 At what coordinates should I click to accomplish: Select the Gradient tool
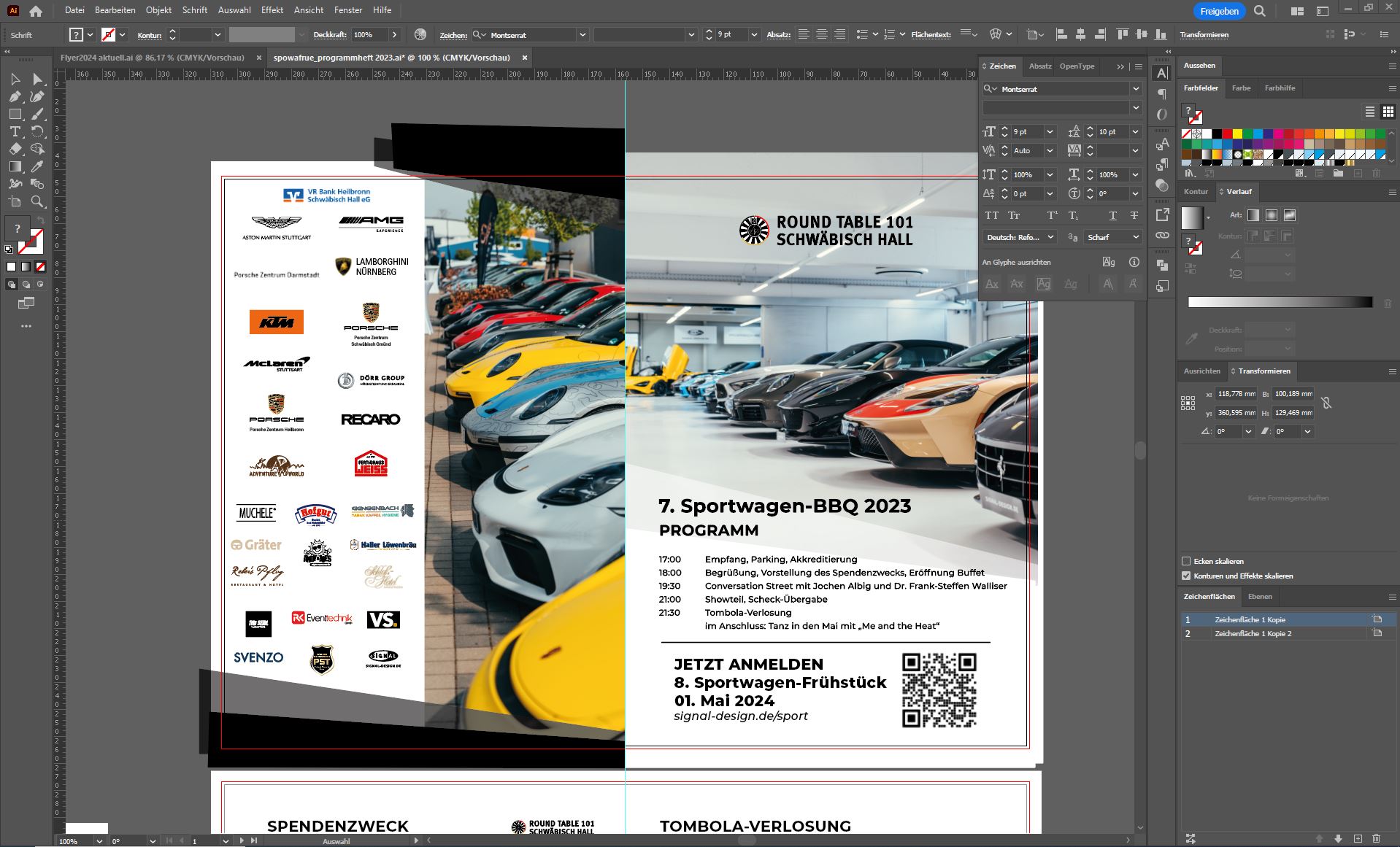coord(15,166)
